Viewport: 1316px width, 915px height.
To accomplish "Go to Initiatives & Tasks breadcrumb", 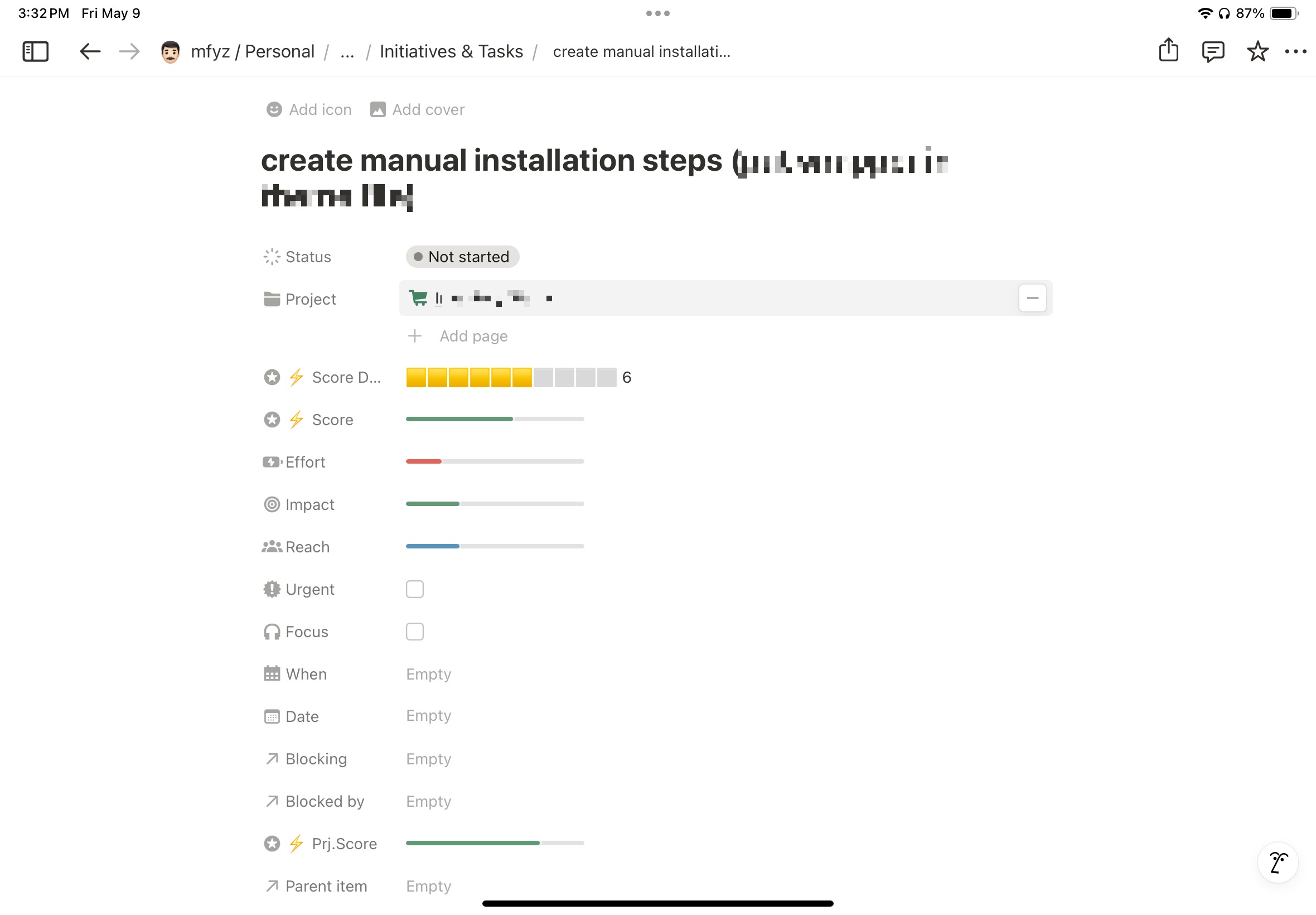I will coord(452,51).
